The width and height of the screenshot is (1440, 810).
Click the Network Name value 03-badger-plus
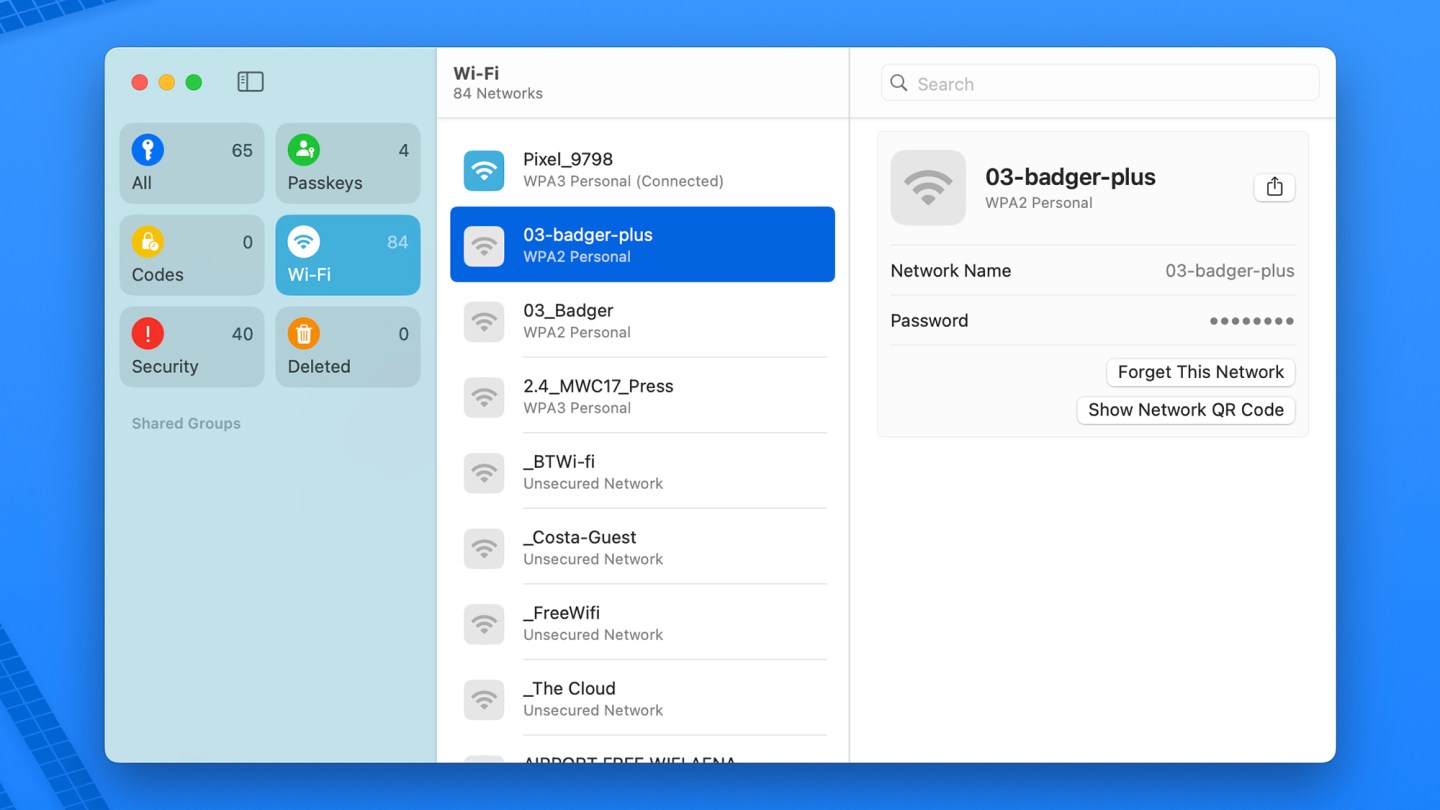pos(1229,271)
